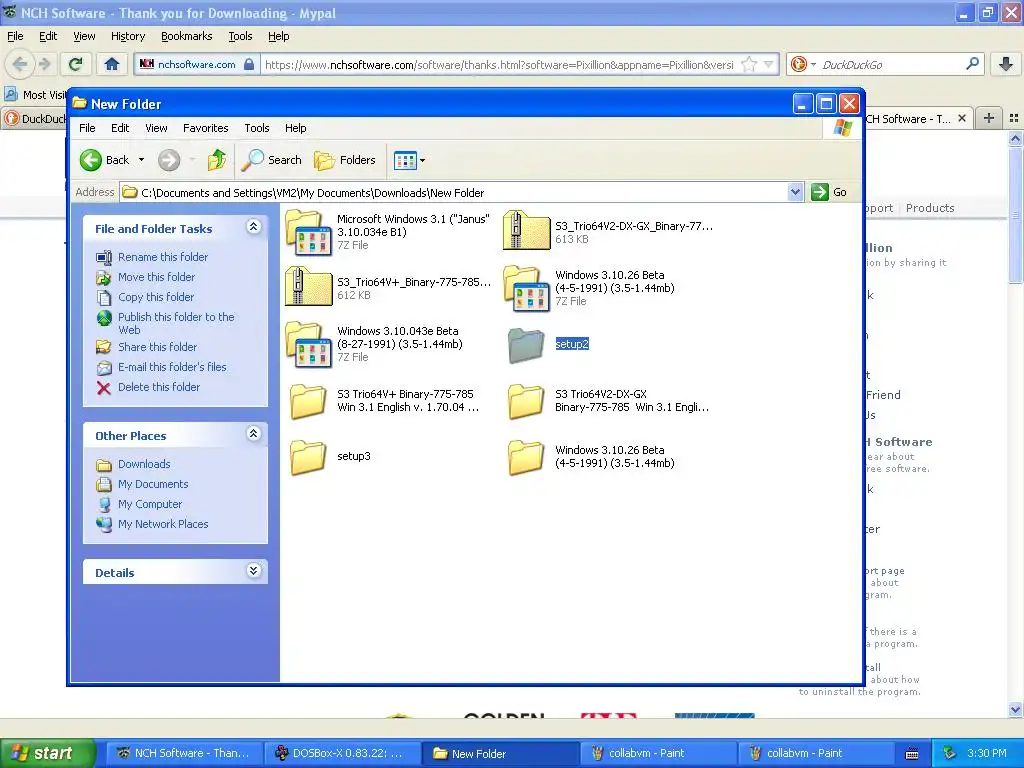
Task: Click Mypal browser back arrow
Action: click(x=20, y=64)
